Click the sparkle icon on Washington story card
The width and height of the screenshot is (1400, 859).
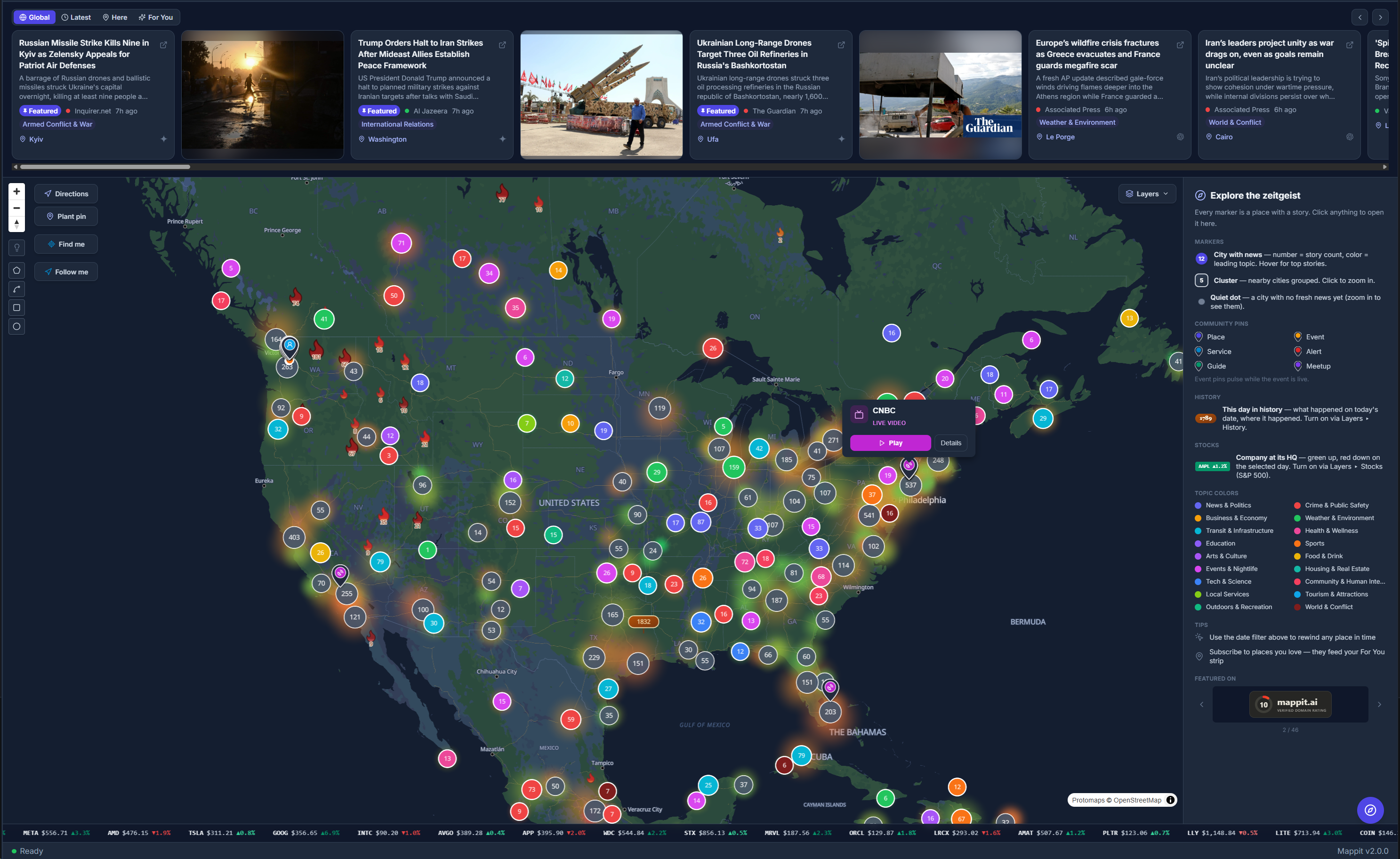point(503,139)
